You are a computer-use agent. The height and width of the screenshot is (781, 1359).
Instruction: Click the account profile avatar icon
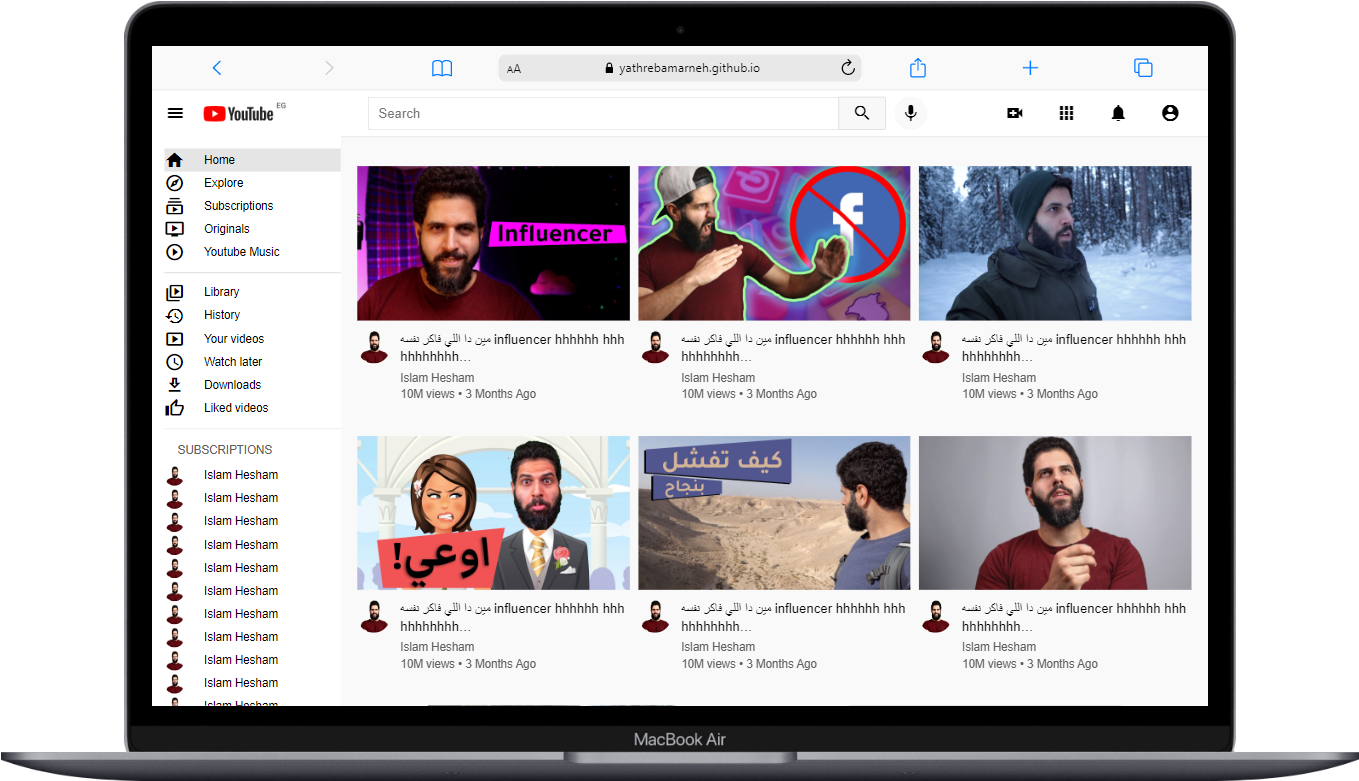coord(1170,113)
